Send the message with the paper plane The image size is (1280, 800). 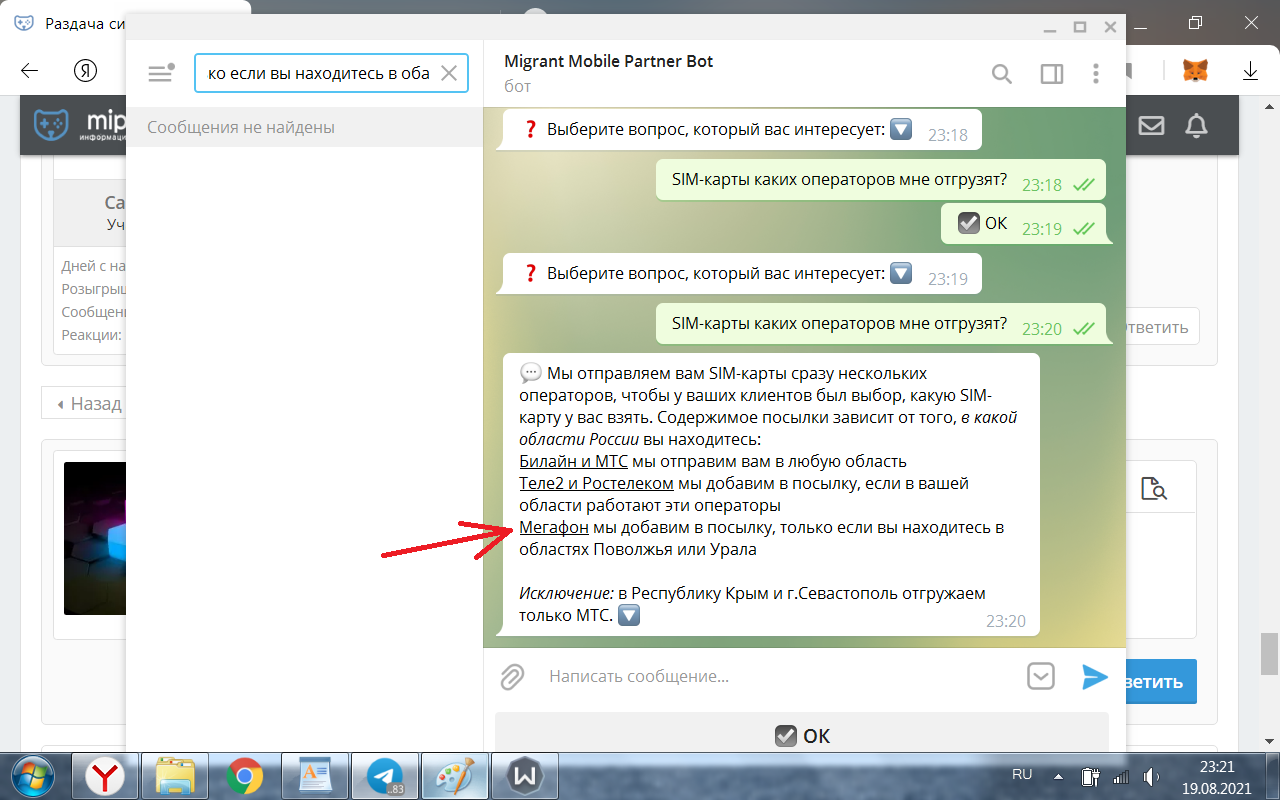pos(1095,677)
